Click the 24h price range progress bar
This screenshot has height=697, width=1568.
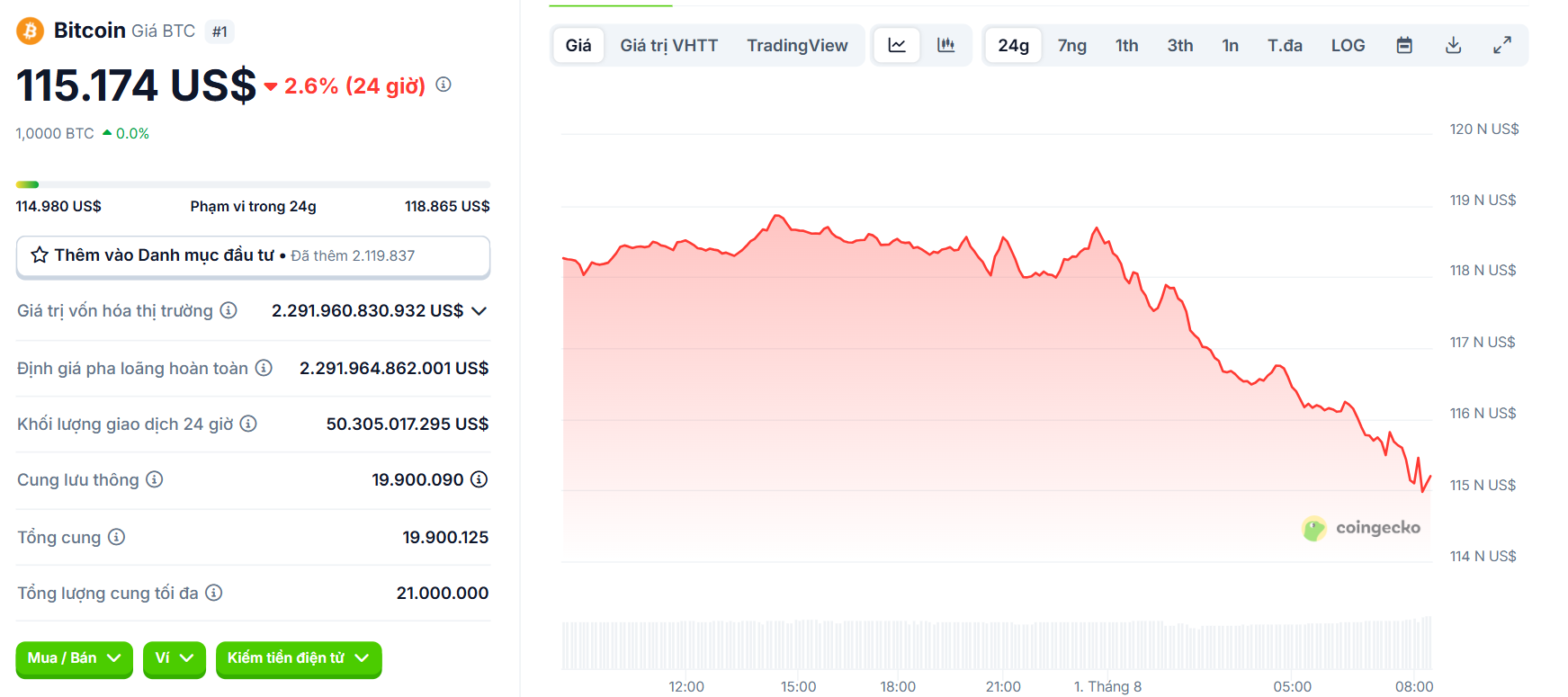click(x=253, y=184)
